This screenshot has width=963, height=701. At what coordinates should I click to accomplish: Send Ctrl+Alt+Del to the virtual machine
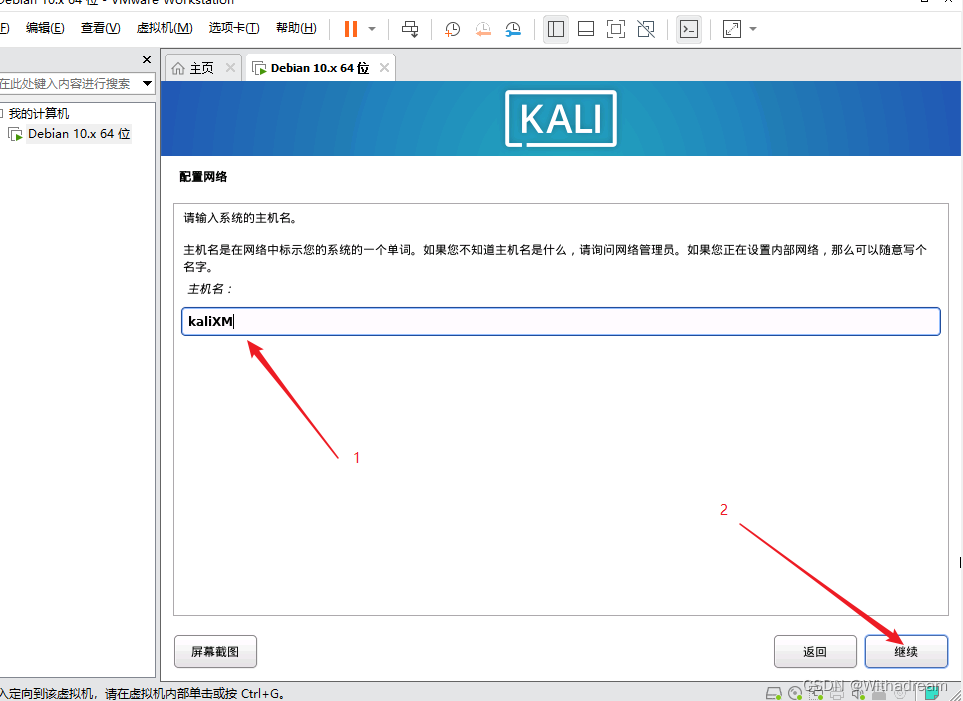[410, 29]
